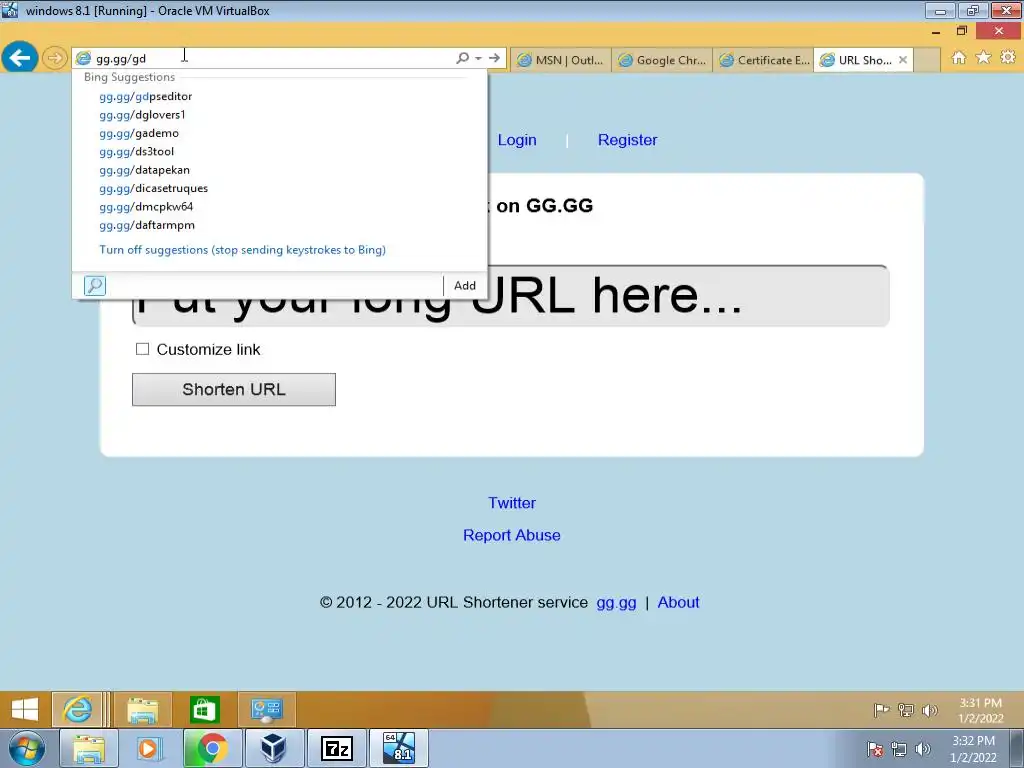
Task: Click the Shorten URL button
Action: point(234,389)
